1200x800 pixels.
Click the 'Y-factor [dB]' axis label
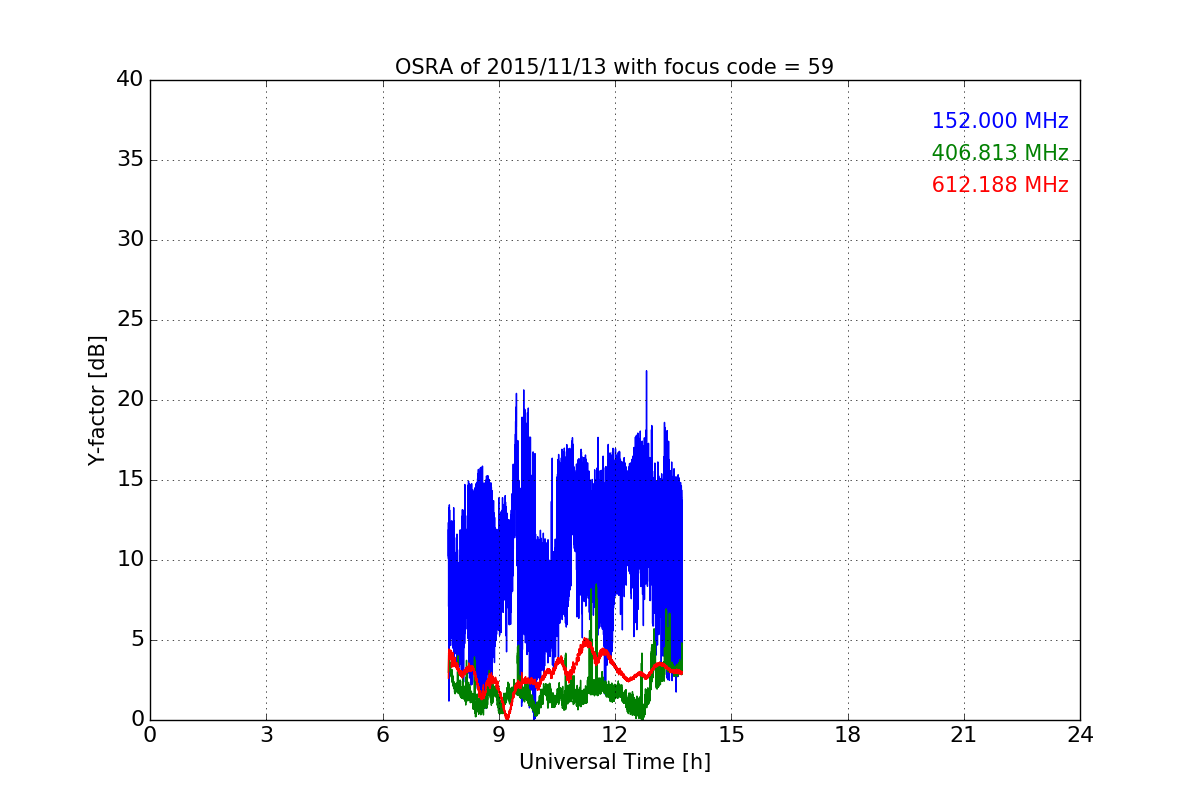pyautogui.click(x=97, y=400)
